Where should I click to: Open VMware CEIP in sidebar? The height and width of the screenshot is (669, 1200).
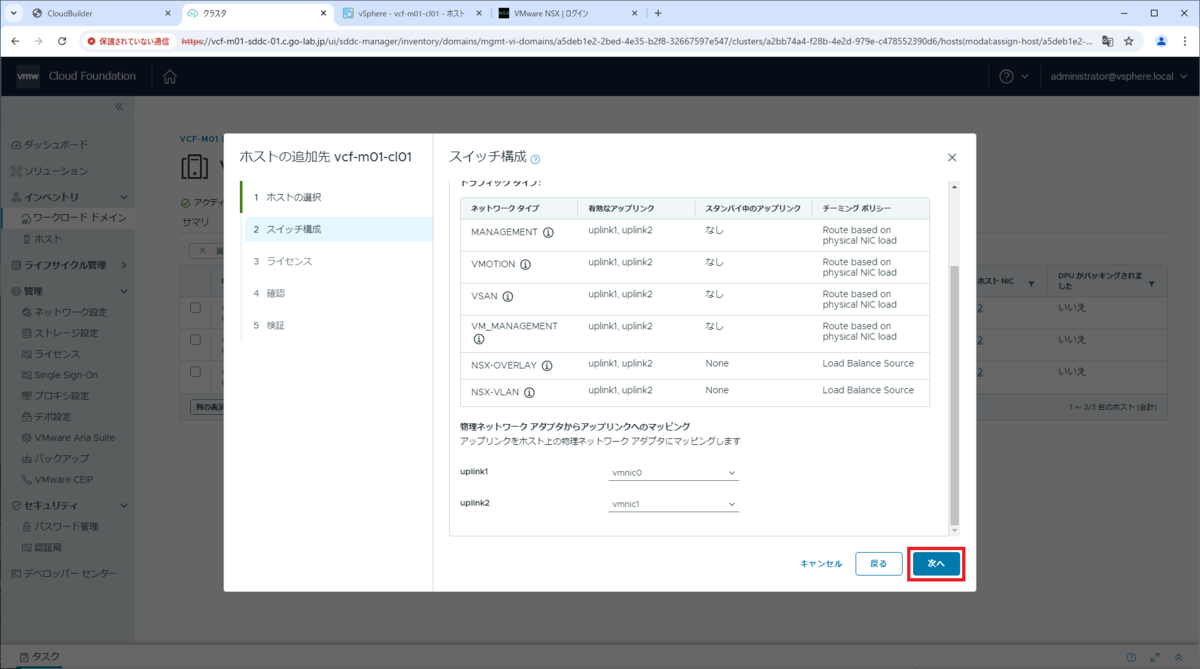pos(64,480)
